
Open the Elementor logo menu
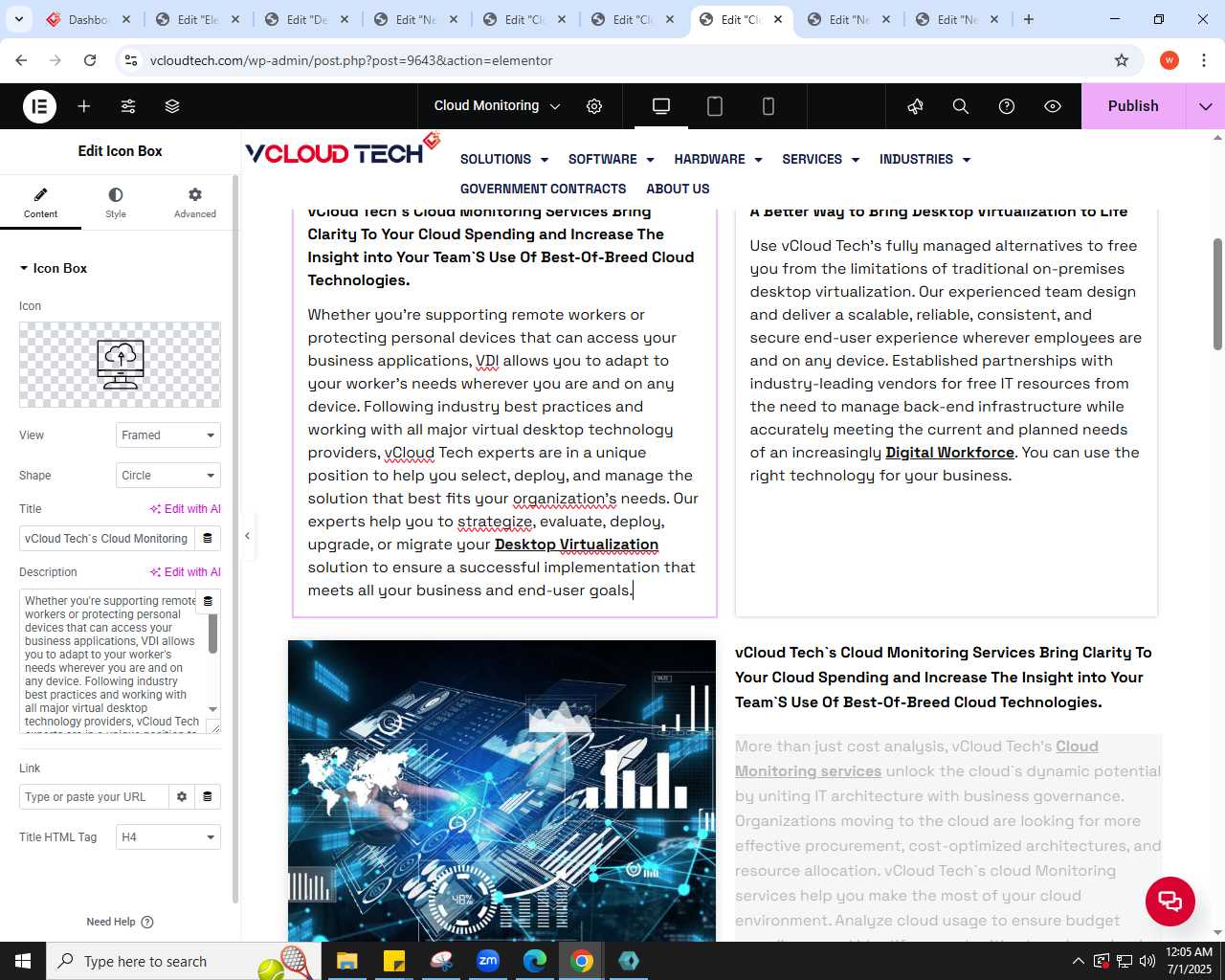(x=40, y=106)
